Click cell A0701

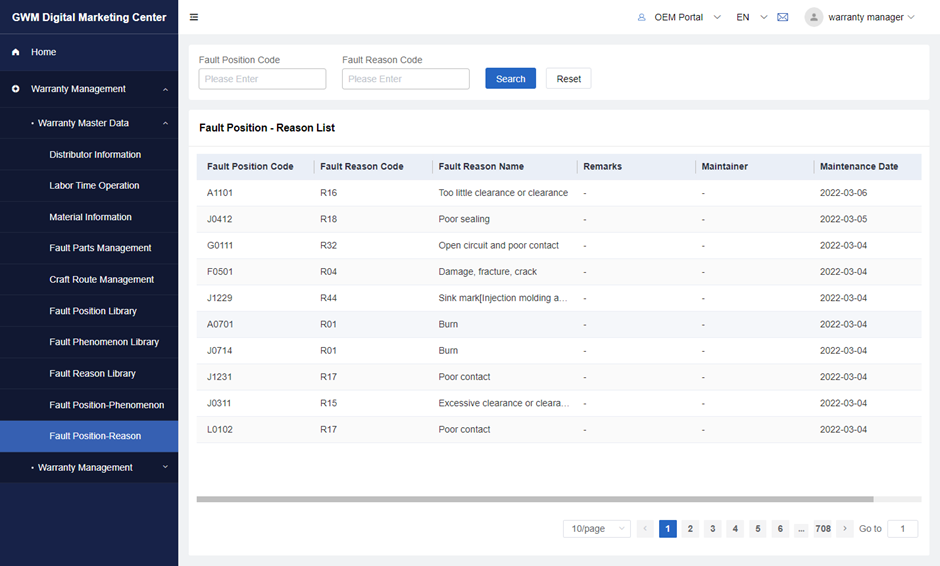pos(220,324)
